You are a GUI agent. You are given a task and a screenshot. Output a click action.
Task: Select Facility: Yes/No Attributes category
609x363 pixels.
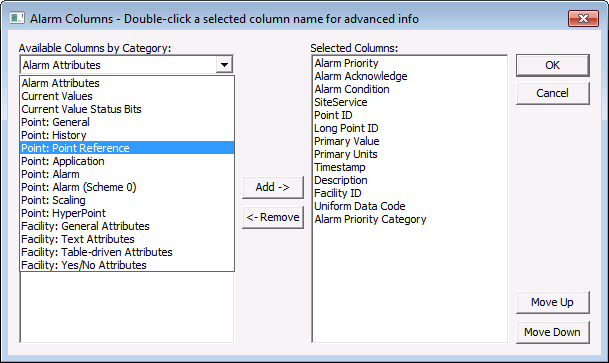(127, 265)
